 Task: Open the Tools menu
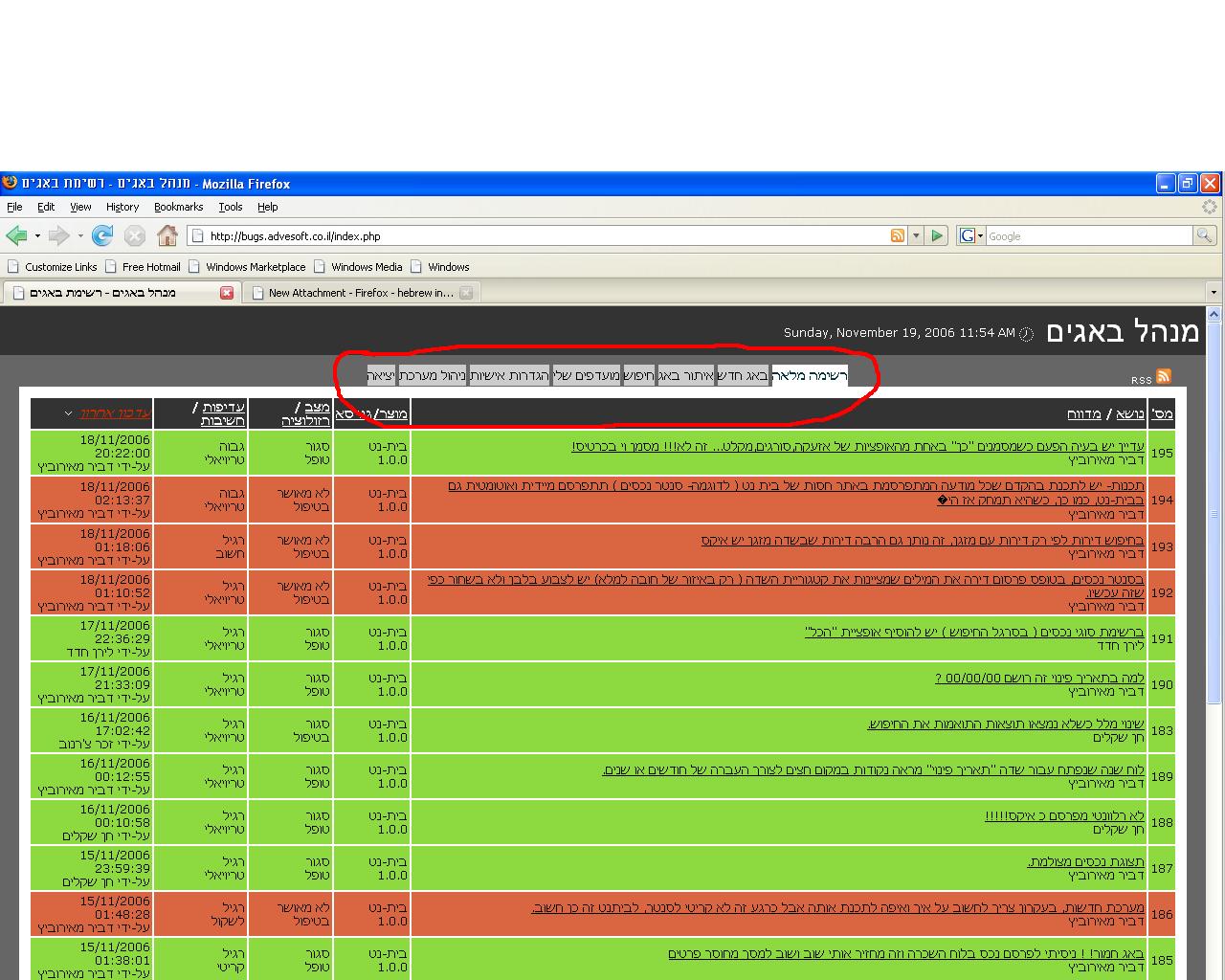(x=230, y=207)
